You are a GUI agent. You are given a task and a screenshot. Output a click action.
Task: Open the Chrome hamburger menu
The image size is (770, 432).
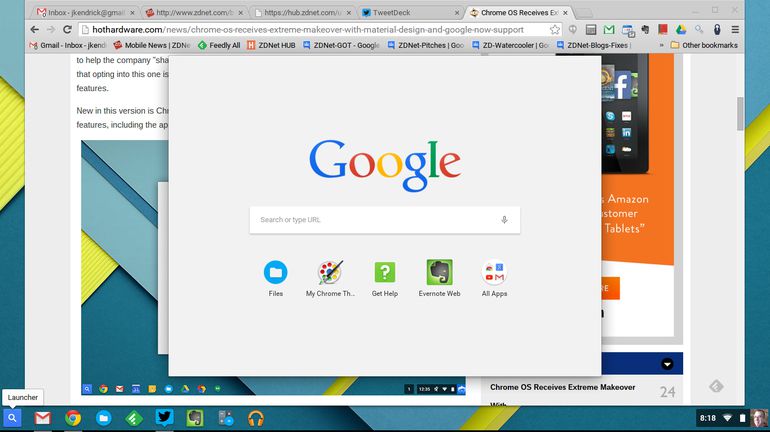point(735,29)
